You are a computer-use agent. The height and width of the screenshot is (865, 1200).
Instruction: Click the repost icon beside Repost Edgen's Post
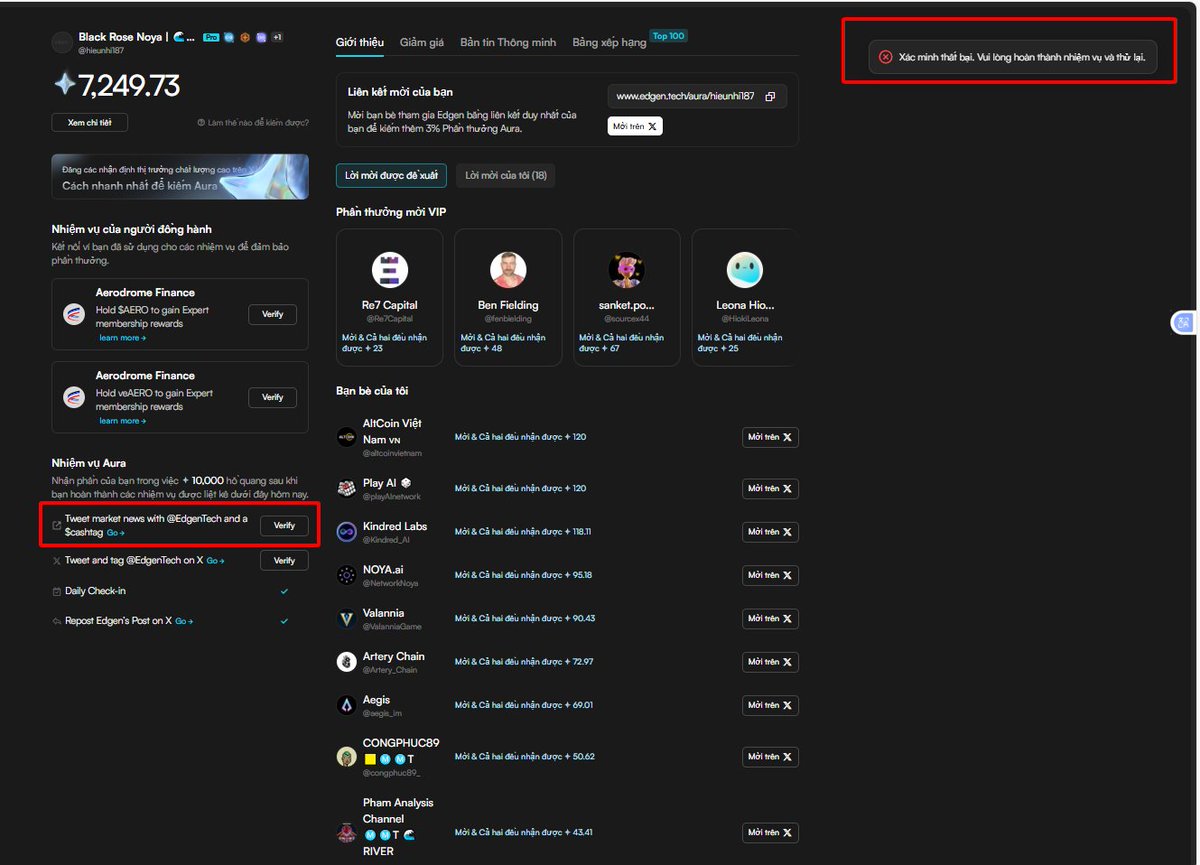[56, 621]
